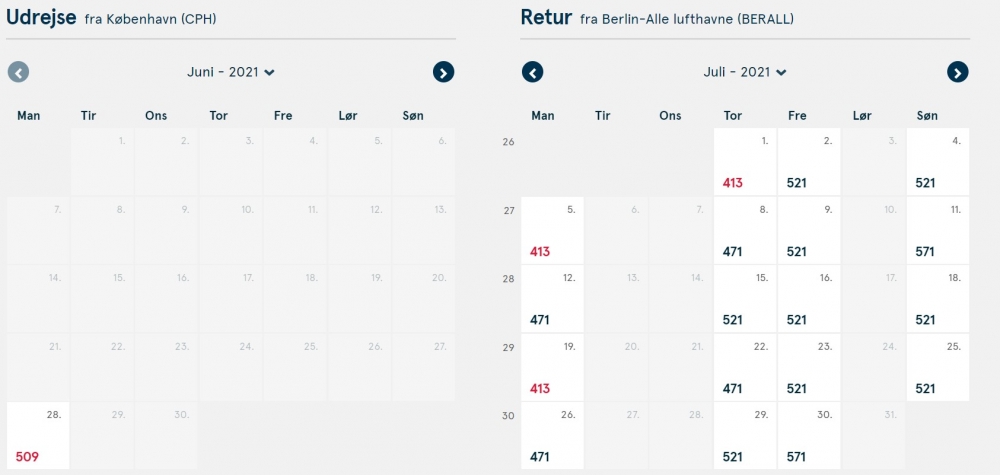
Task: Choose July 26 return priced 471
Action: [552, 435]
